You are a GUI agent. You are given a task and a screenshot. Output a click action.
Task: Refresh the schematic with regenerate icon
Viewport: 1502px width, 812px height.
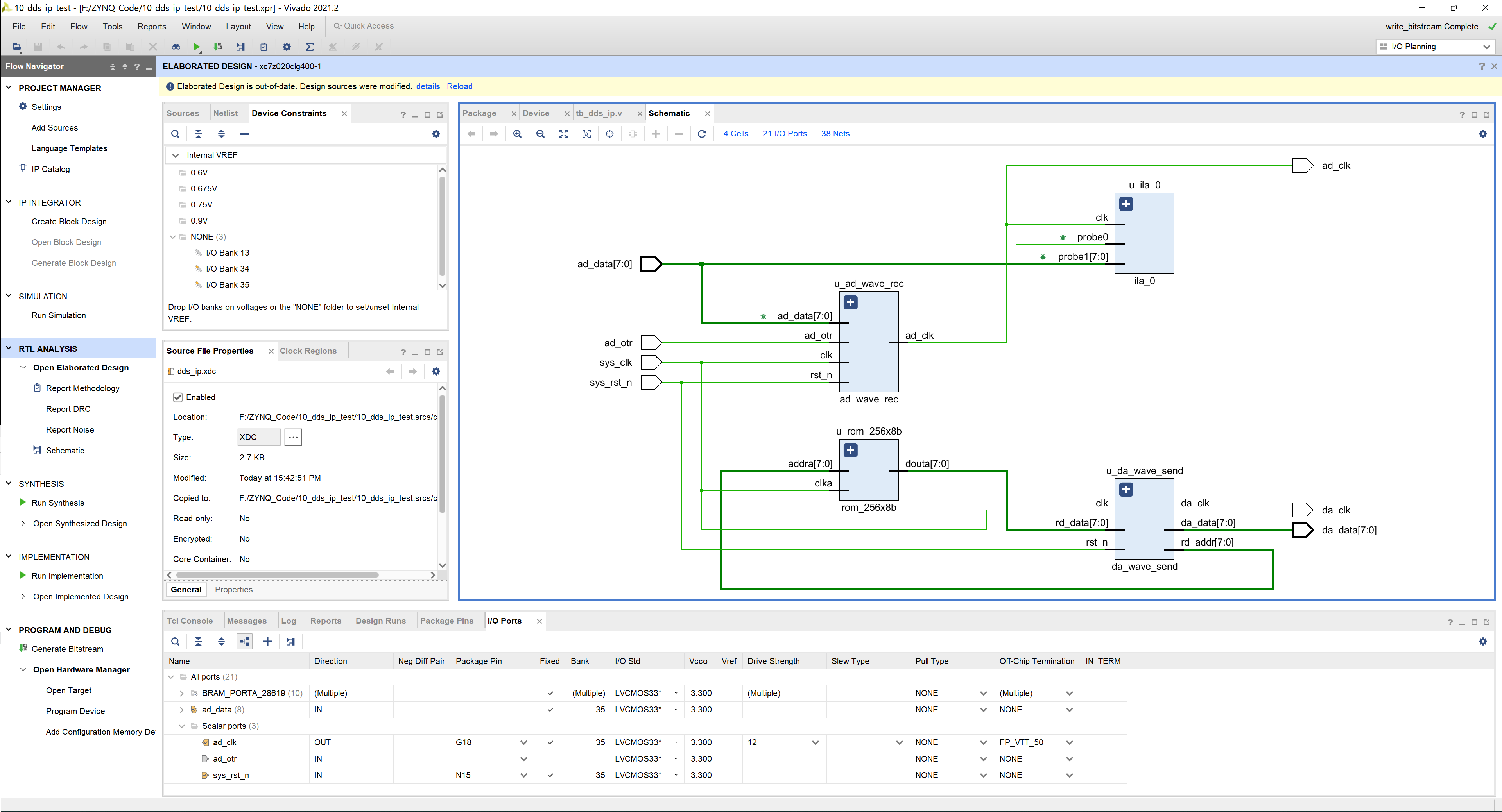701,134
